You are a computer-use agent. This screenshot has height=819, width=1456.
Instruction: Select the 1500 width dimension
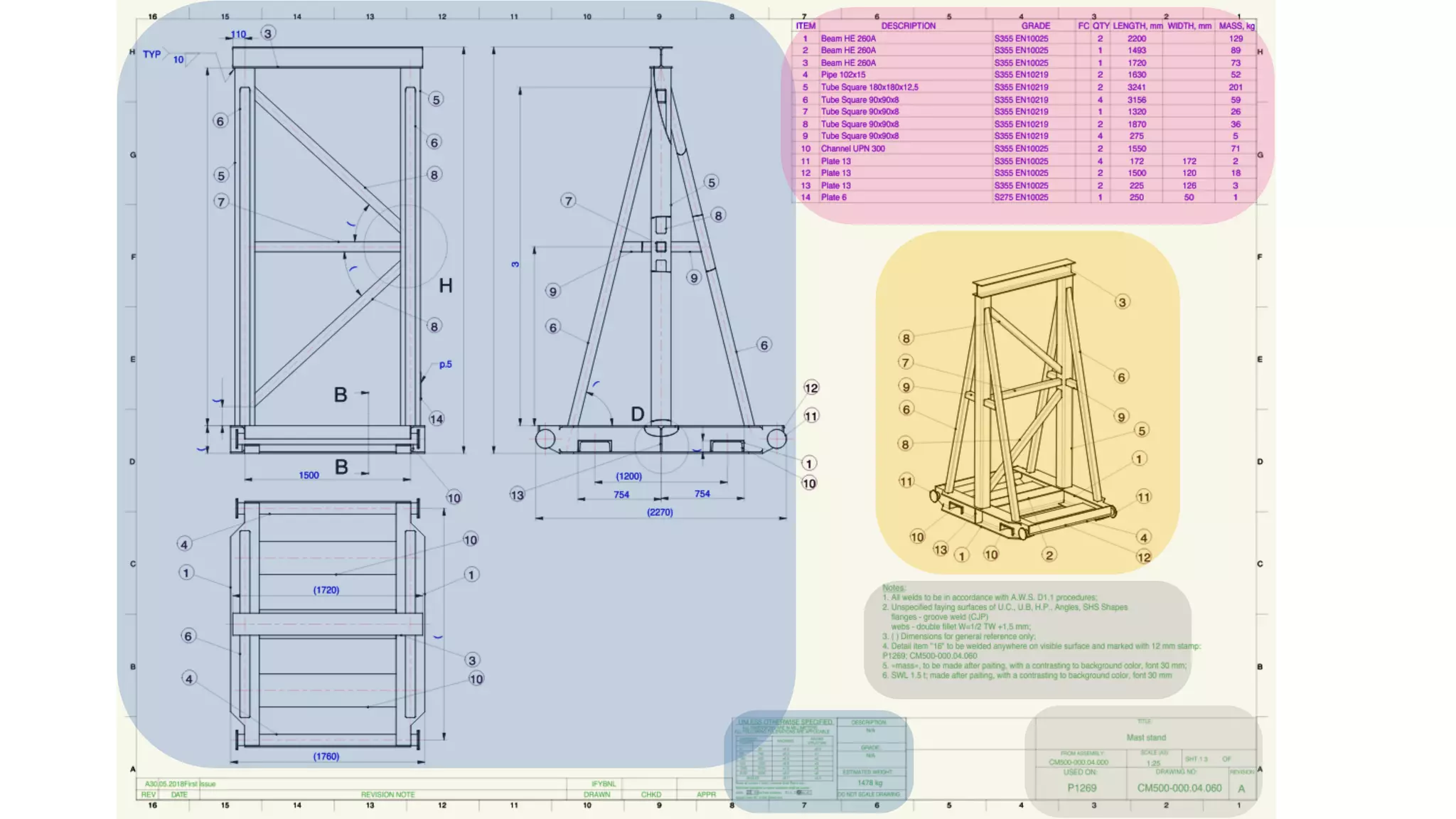point(309,475)
